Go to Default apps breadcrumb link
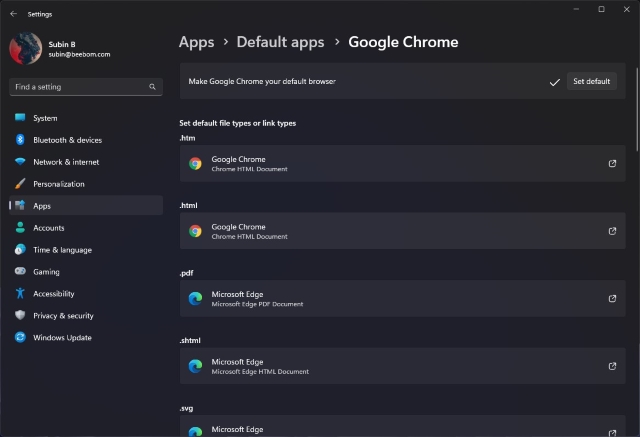The width and height of the screenshot is (640, 437). (x=280, y=42)
